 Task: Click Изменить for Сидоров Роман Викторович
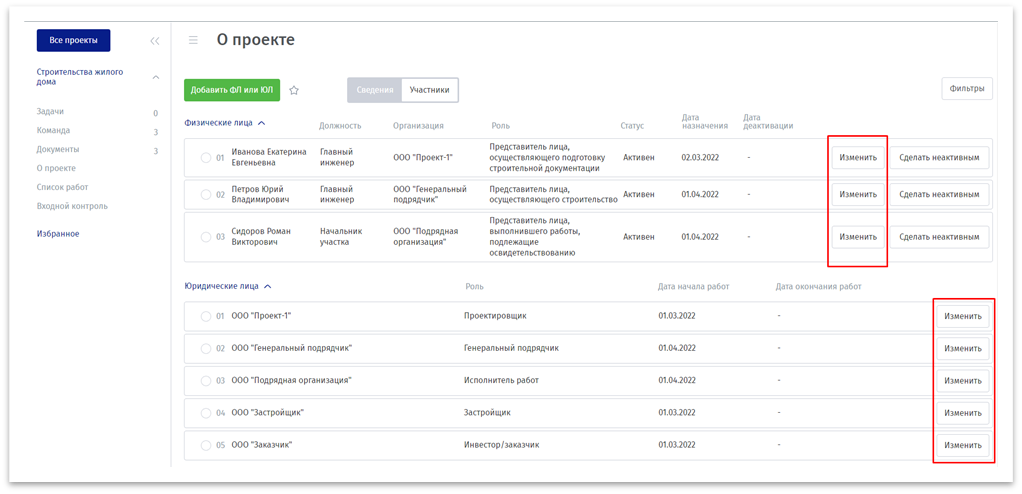pyautogui.click(x=858, y=237)
